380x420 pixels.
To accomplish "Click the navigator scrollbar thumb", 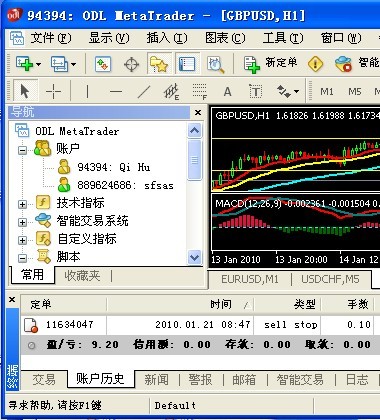I will [194, 160].
